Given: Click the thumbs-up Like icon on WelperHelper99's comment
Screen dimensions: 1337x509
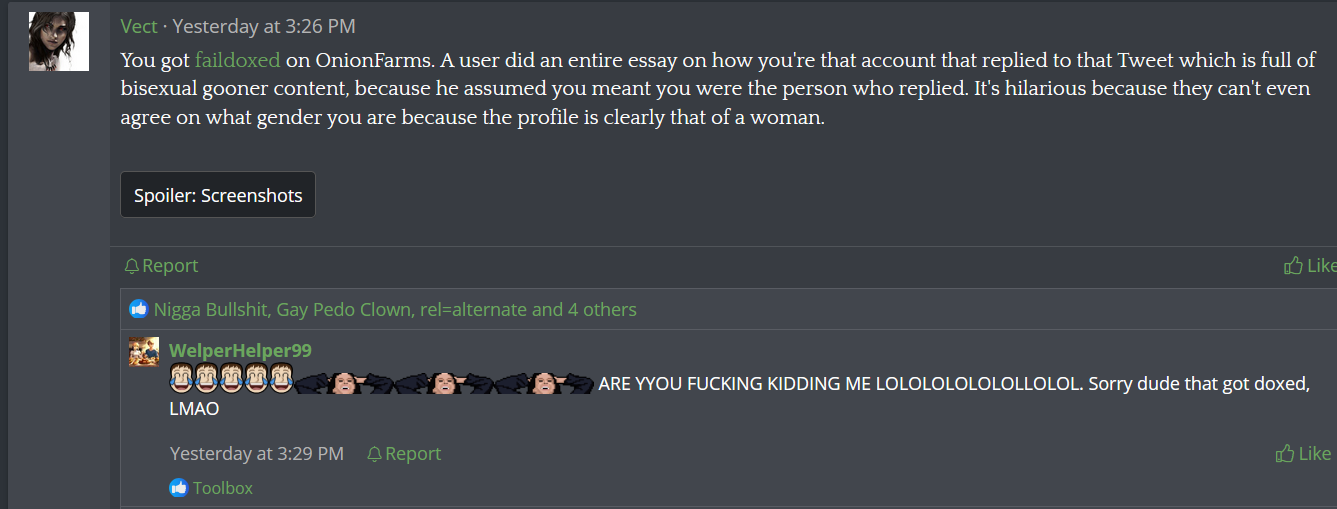Looking at the screenshot, I should [1285, 453].
